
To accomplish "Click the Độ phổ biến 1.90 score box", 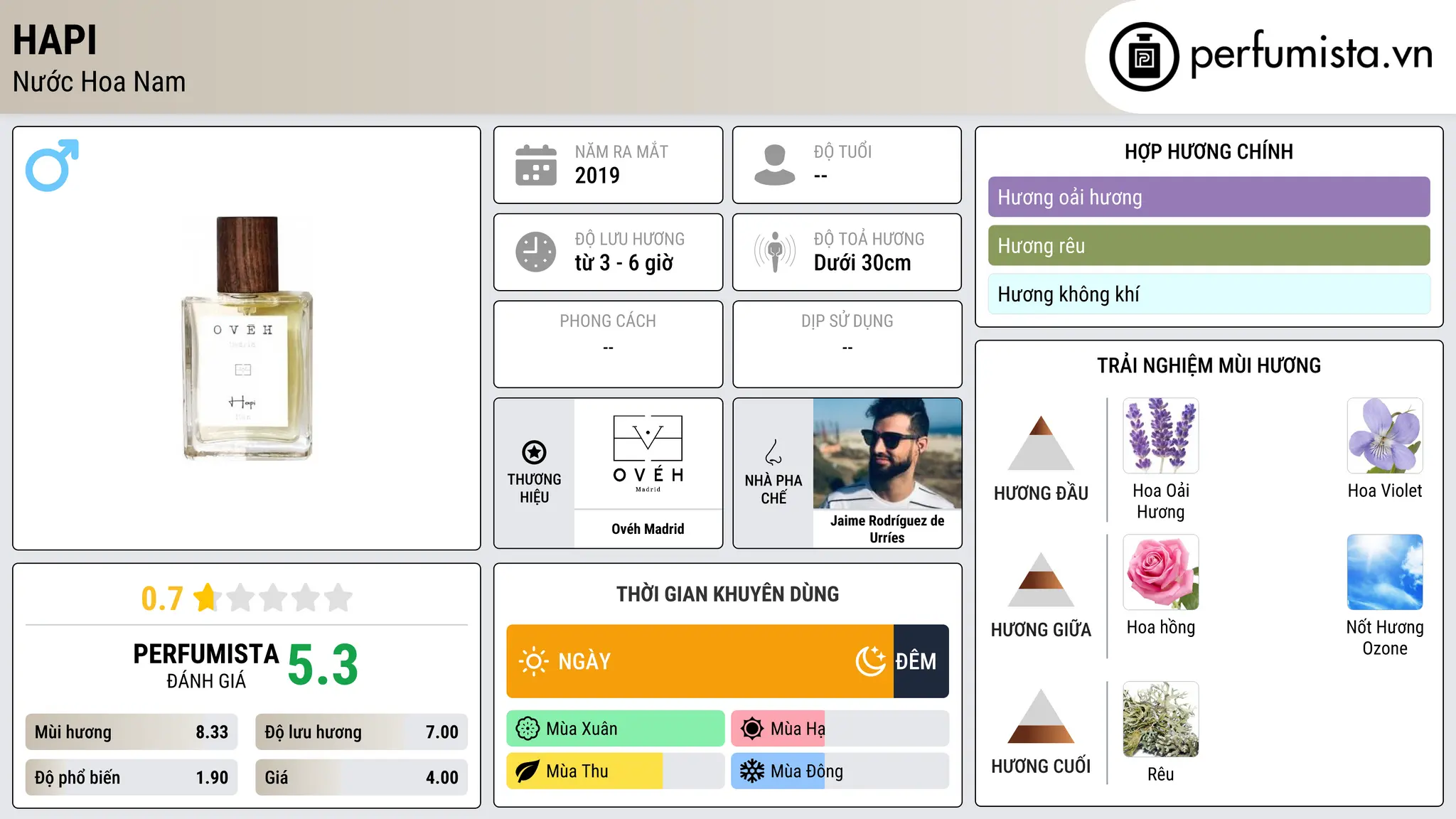I will (x=132, y=778).
